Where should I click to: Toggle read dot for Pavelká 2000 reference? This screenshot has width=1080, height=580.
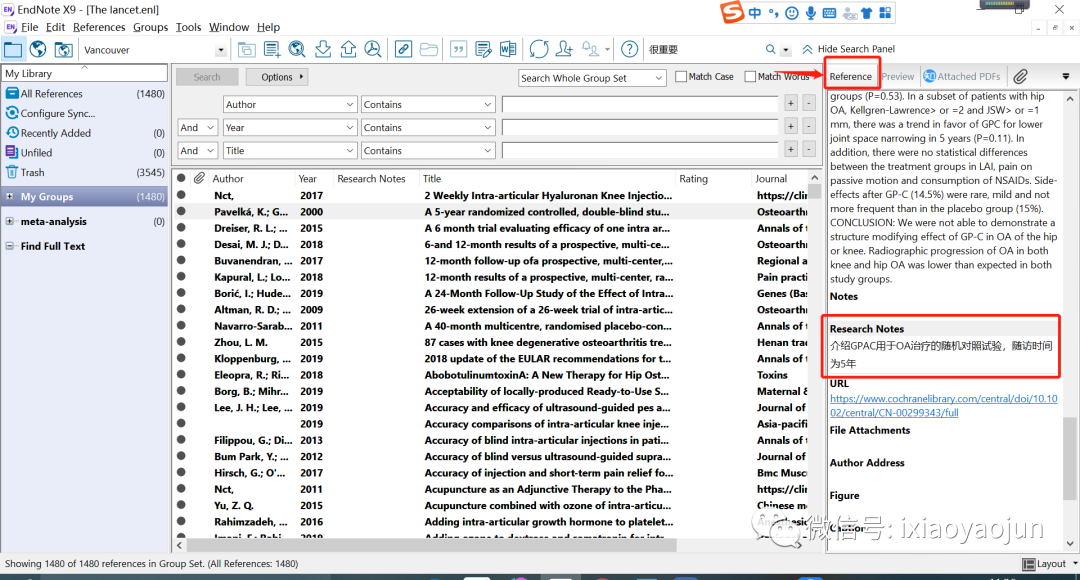182,211
